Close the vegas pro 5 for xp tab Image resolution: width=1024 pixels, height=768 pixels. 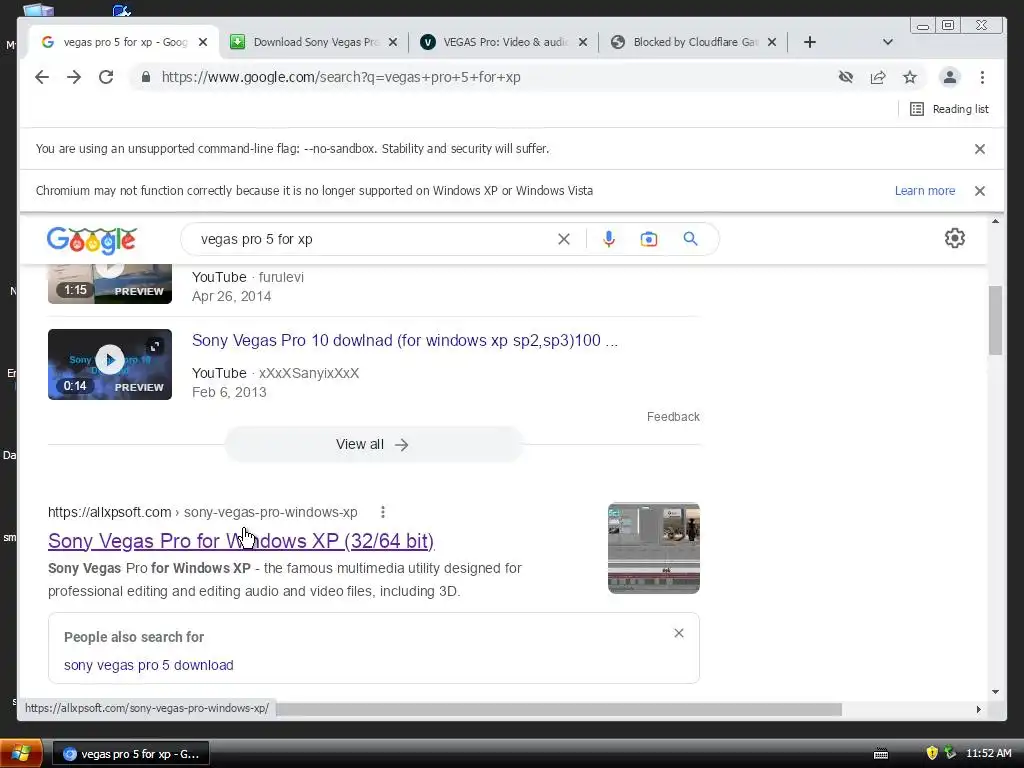(203, 42)
